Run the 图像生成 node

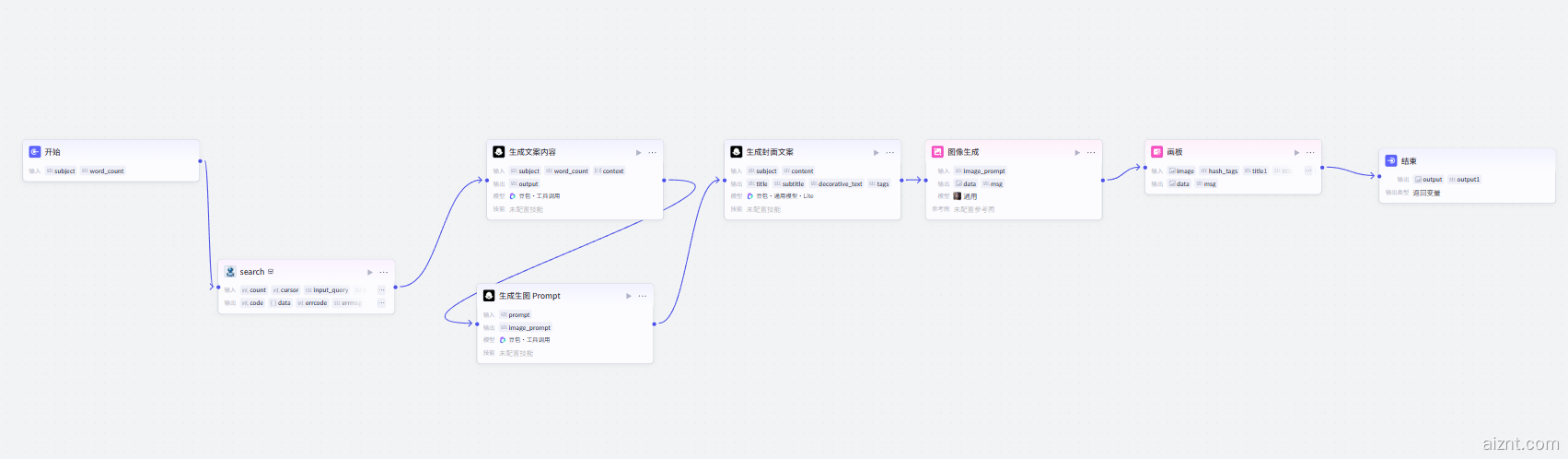1077,153
